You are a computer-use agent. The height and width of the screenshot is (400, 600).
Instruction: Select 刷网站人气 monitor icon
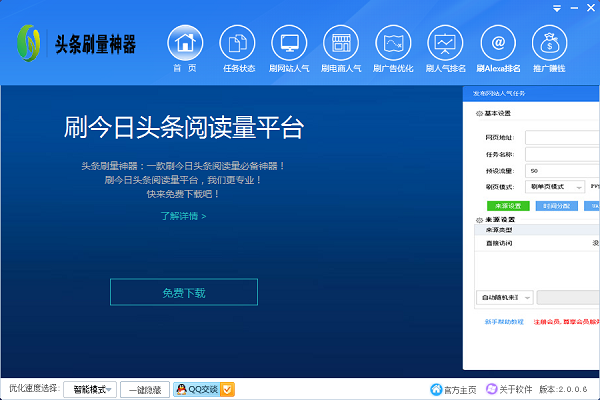tap(290, 44)
